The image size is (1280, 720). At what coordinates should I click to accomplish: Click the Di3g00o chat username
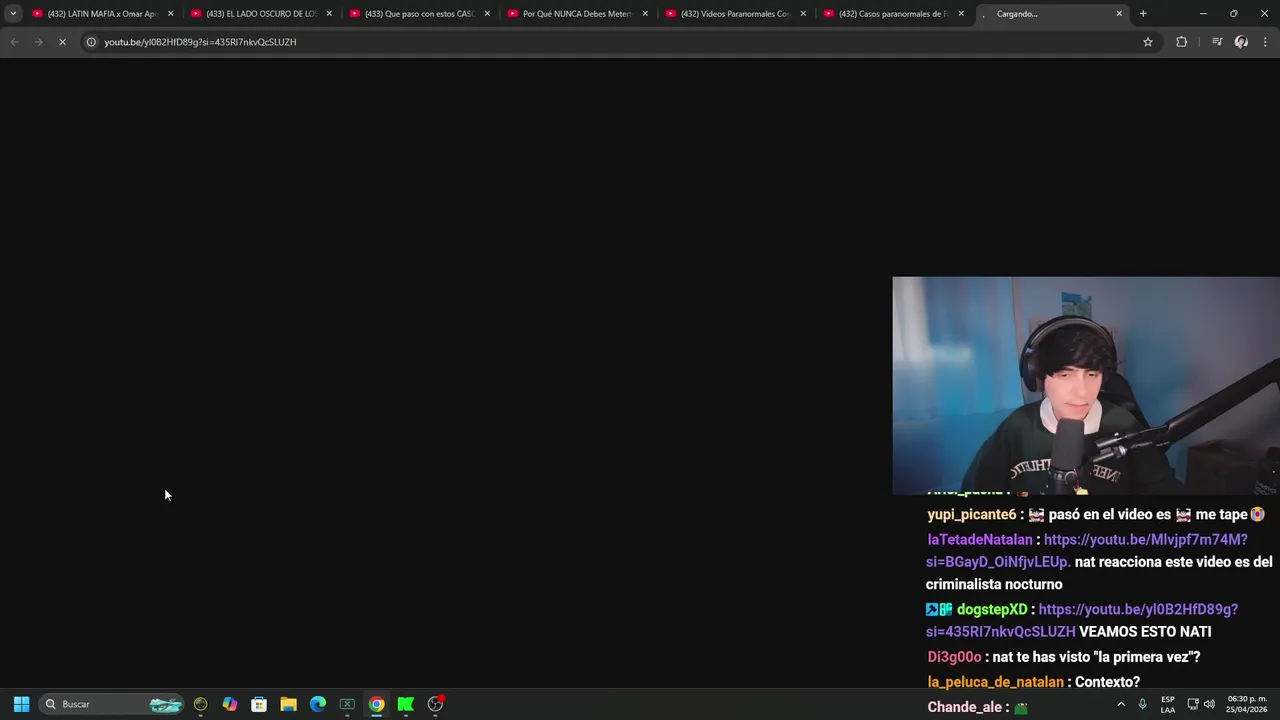(x=954, y=657)
